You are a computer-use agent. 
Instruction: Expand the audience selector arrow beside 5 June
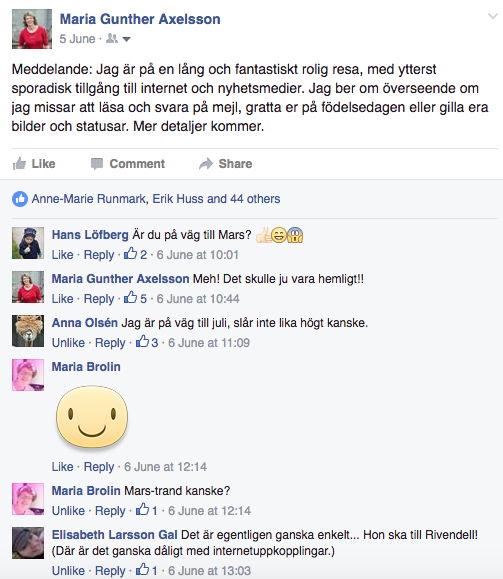(x=126, y=39)
